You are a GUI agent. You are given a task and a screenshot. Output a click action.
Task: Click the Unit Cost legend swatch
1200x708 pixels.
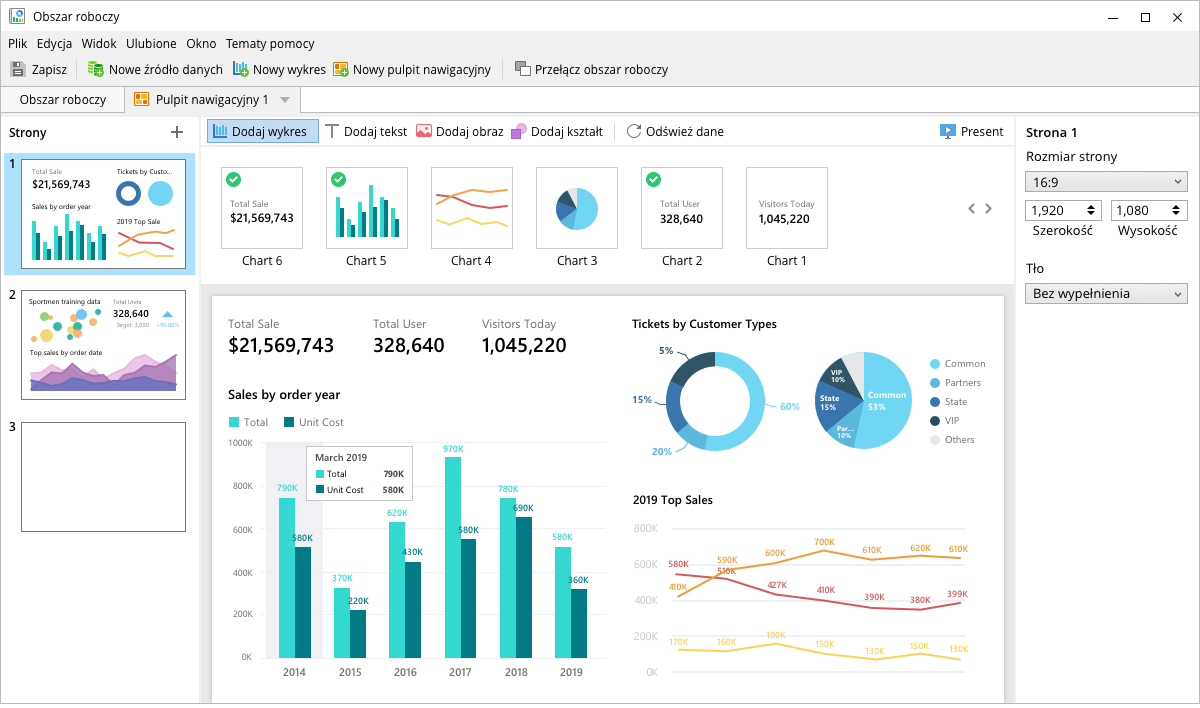coord(289,422)
